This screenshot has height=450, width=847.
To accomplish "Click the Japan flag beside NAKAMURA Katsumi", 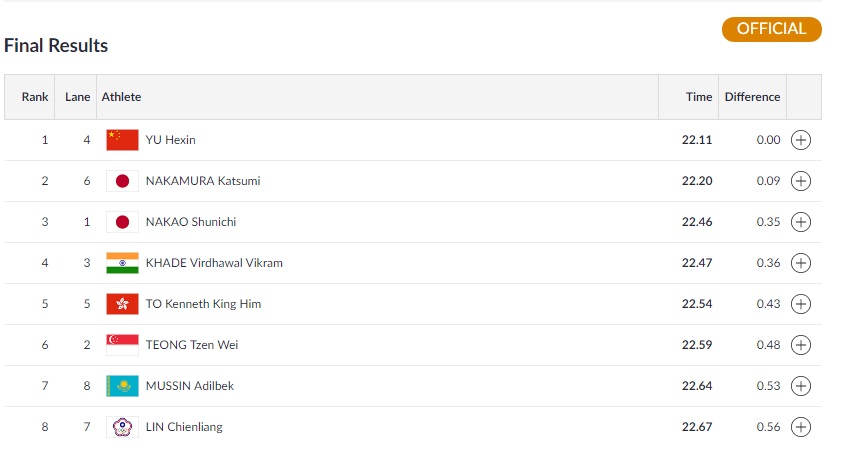I will click(x=122, y=181).
